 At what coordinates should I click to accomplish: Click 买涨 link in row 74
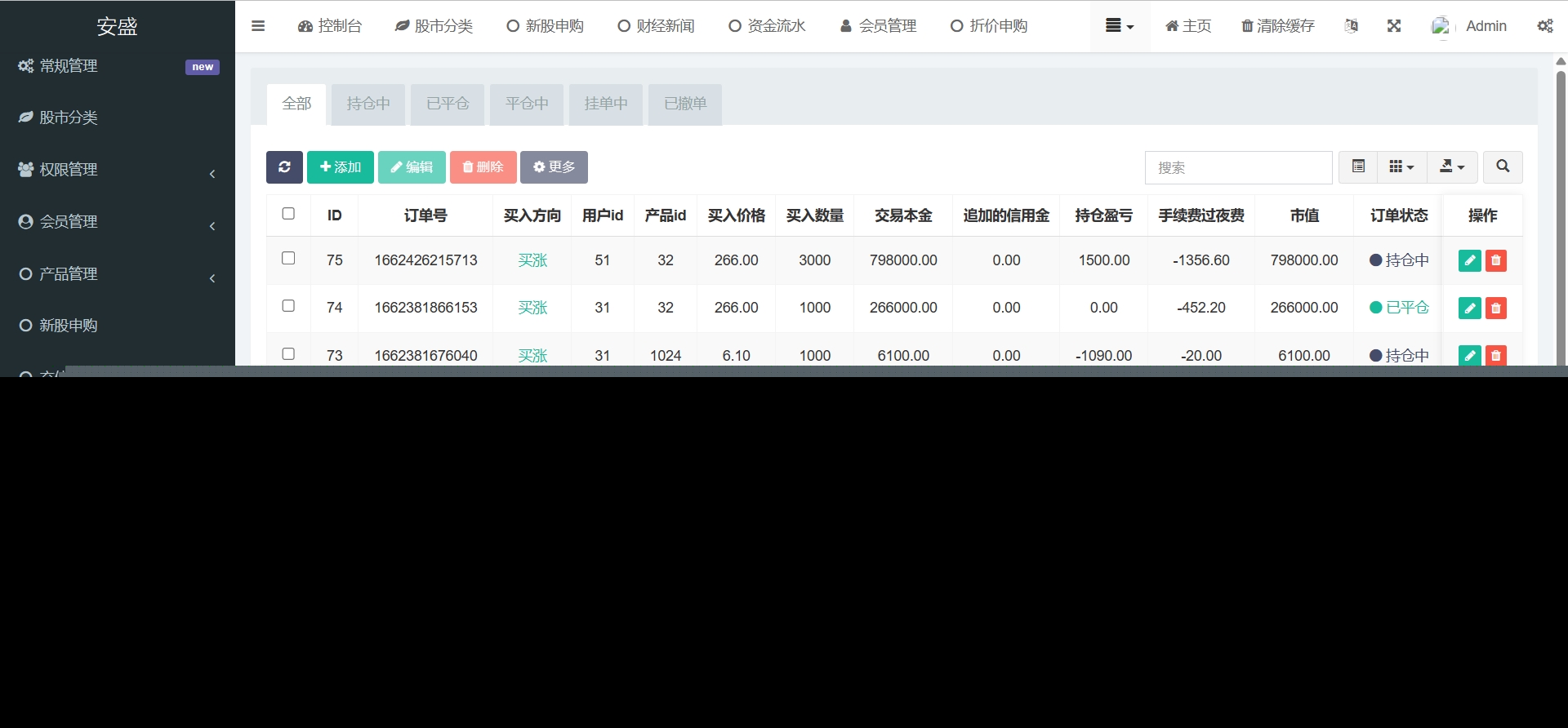532,308
